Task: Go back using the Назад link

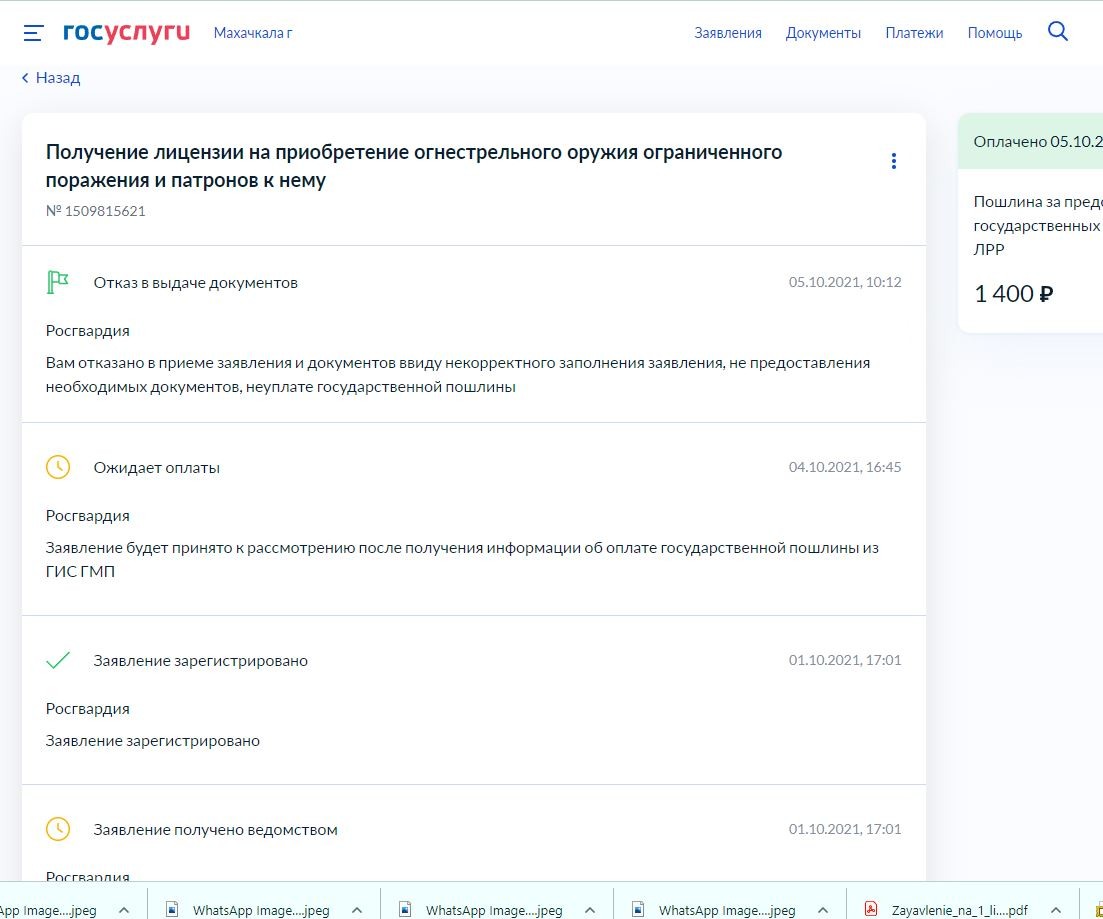Action: tap(51, 78)
